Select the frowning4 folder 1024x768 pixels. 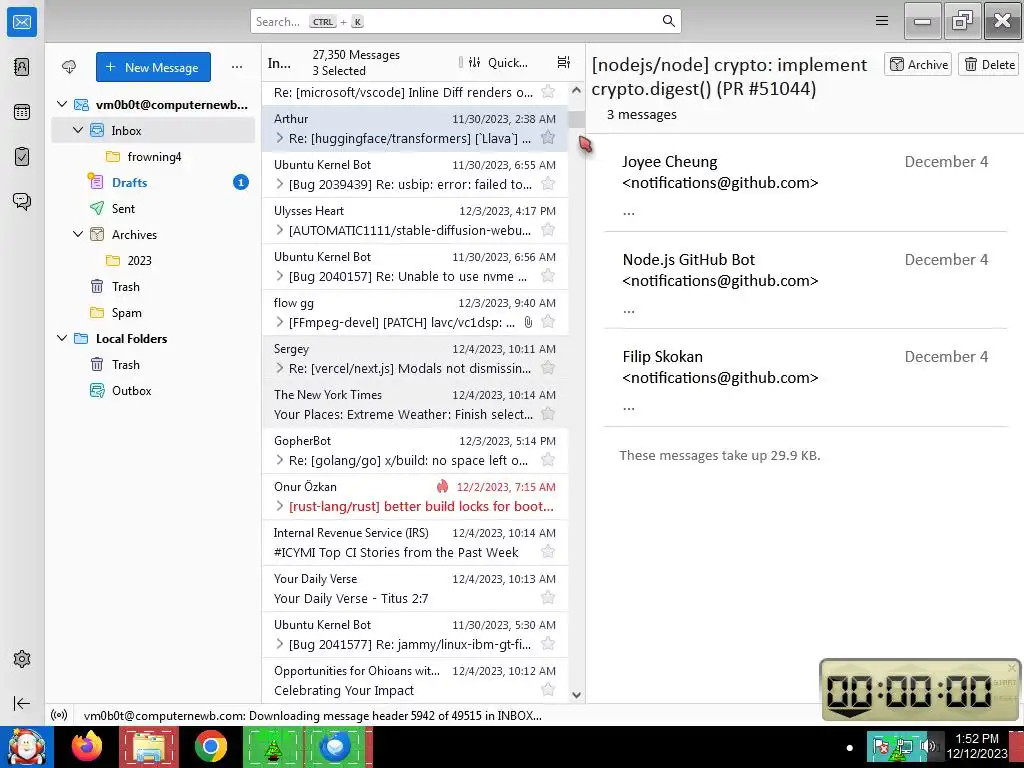pos(153,157)
